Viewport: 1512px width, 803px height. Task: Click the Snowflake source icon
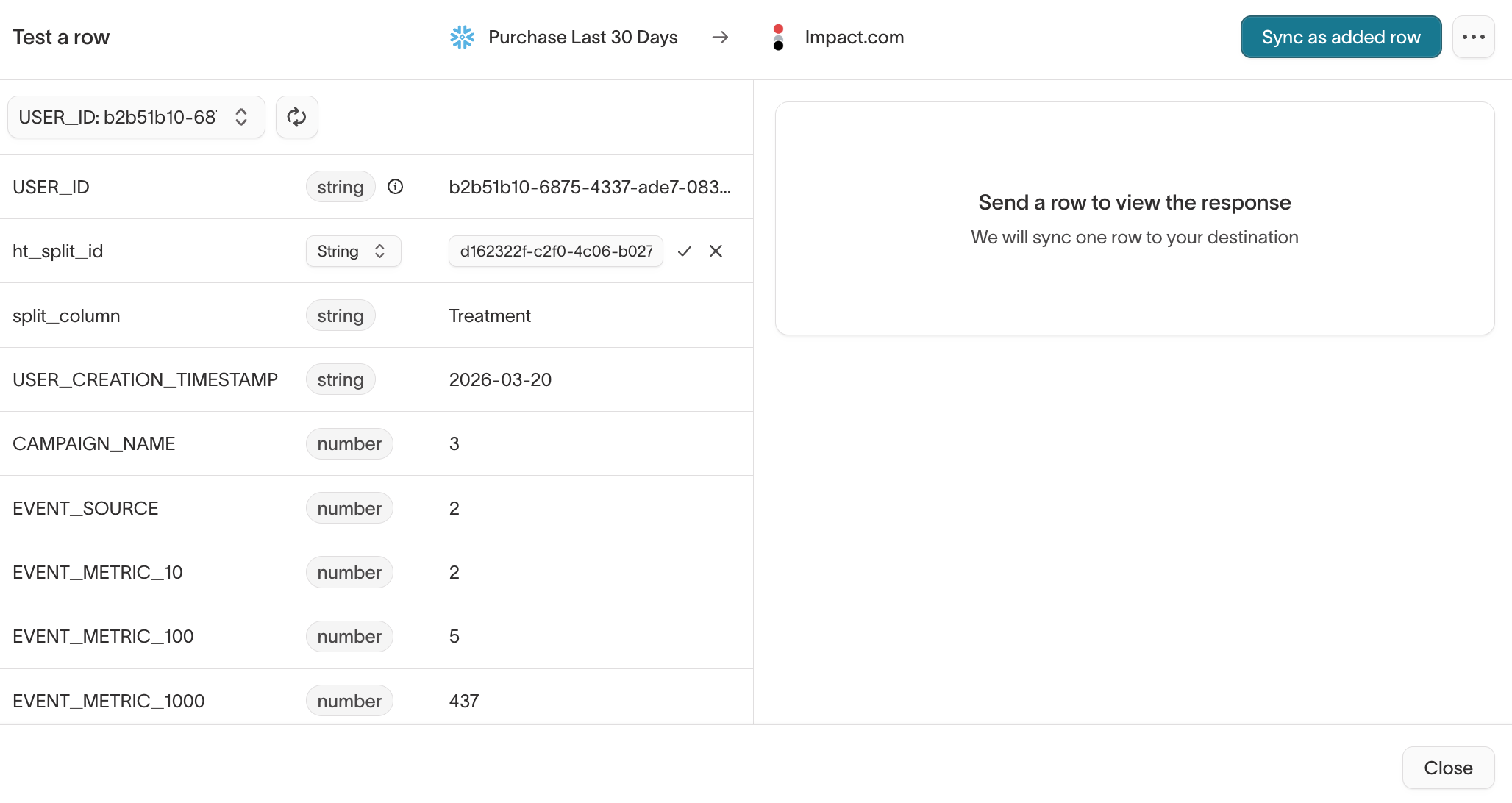(x=463, y=37)
